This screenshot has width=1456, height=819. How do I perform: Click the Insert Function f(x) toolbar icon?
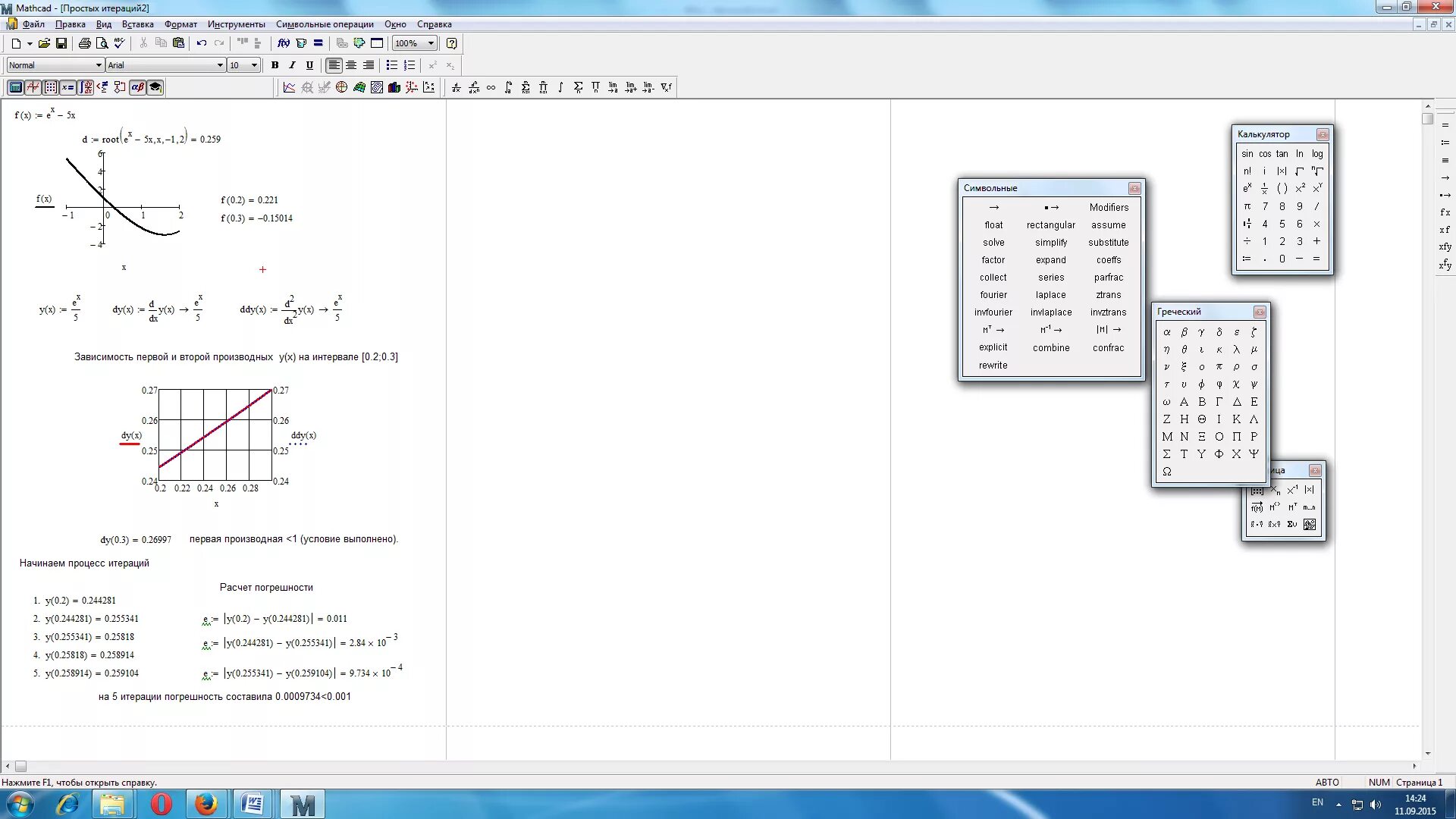point(283,43)
